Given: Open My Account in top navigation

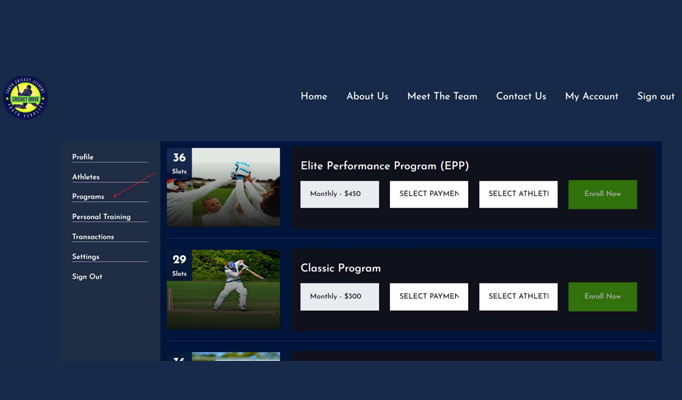Looking at the screenshot, I should point(592,97).
